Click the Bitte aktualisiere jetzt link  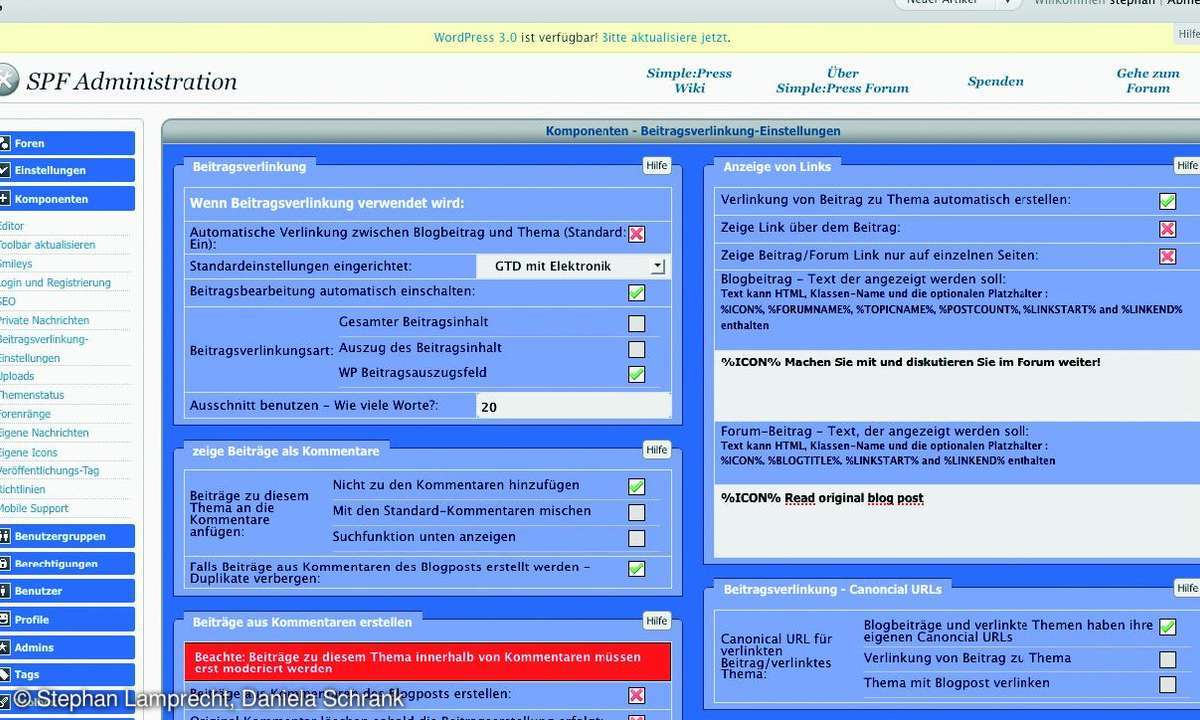click(665, 38)
